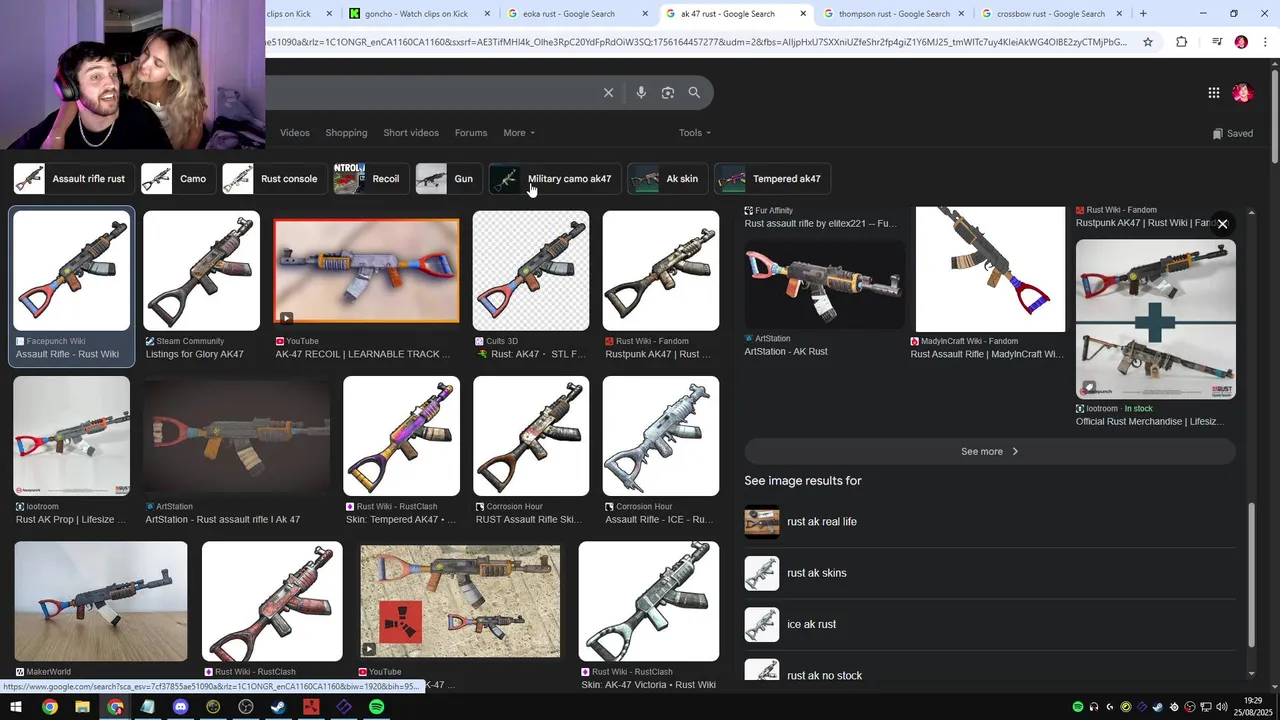
Task: Clear the search box with the X icon
Action: (x=608, y=92)
